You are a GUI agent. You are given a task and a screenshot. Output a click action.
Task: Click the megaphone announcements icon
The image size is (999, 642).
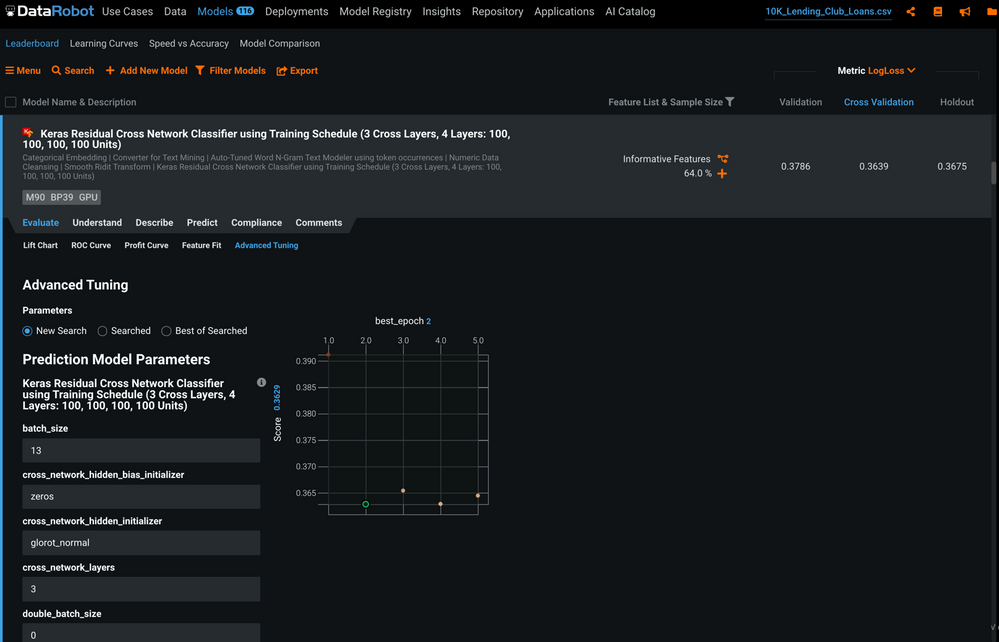964,12
